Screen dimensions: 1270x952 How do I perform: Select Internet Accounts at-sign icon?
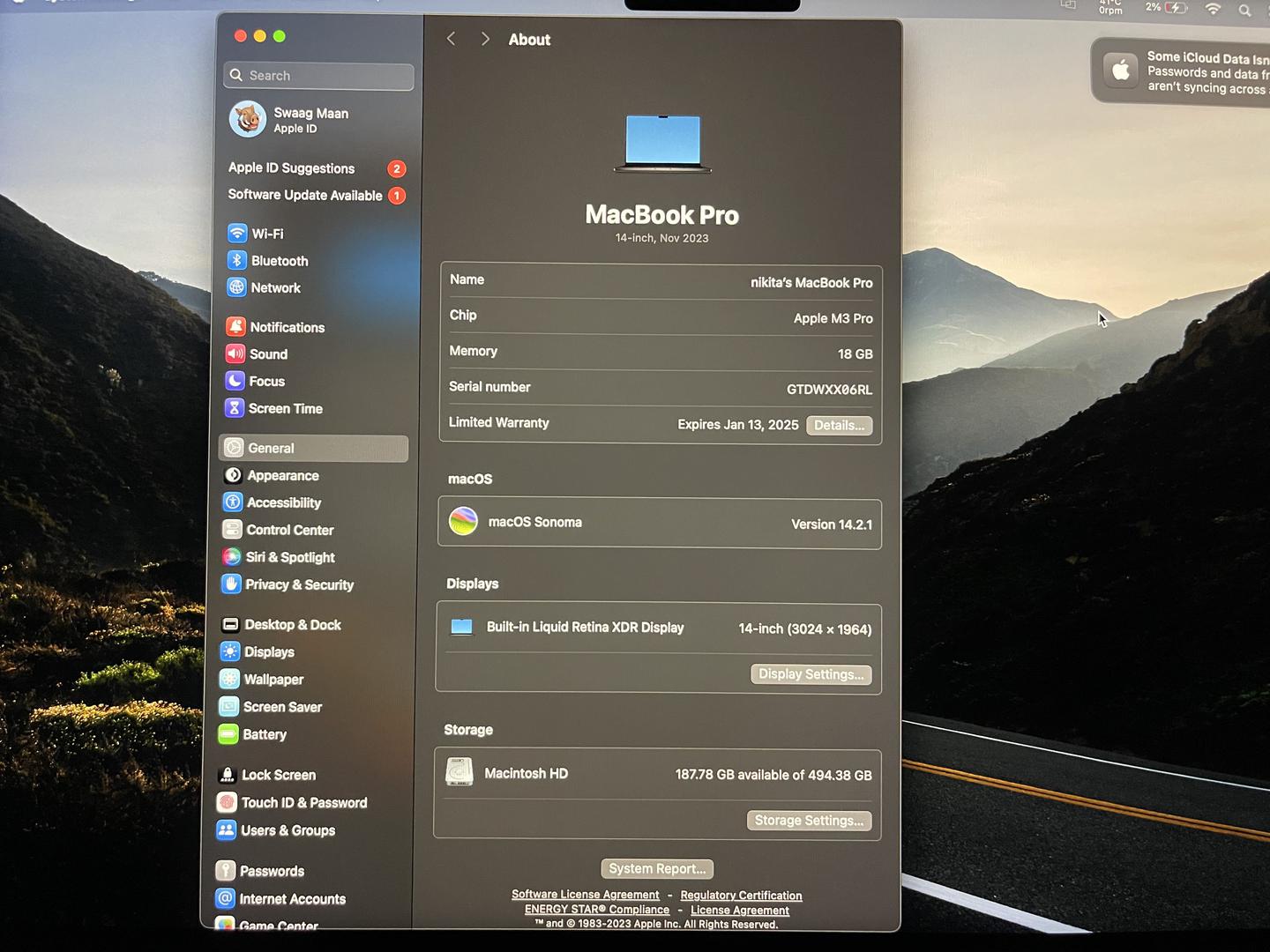coord(225,899)
